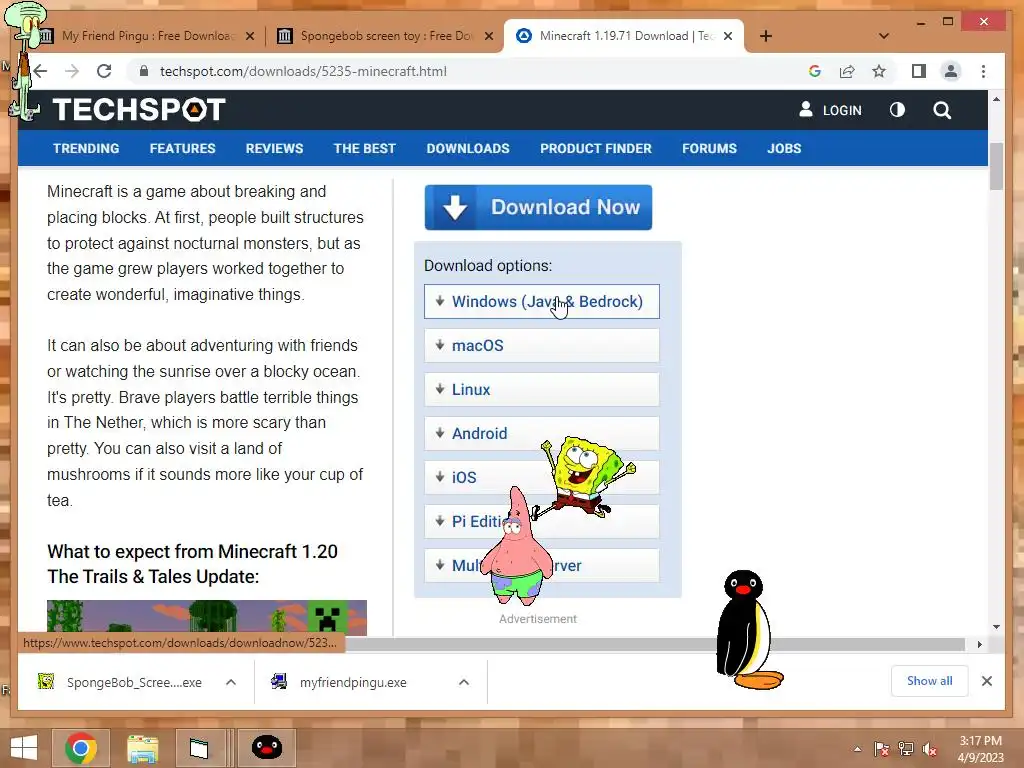Click the scrollbar up arrow
The image size is (1024, 768).
point(996,99)
